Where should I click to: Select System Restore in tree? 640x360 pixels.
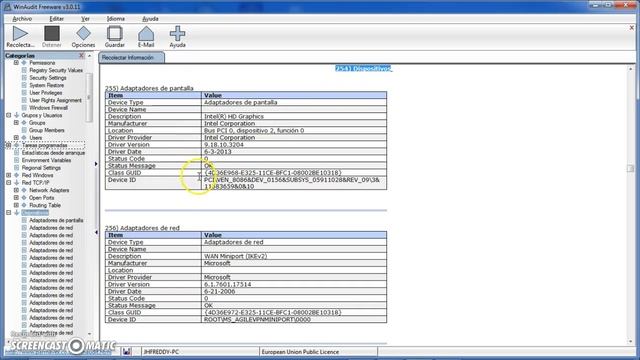(47, 85)
